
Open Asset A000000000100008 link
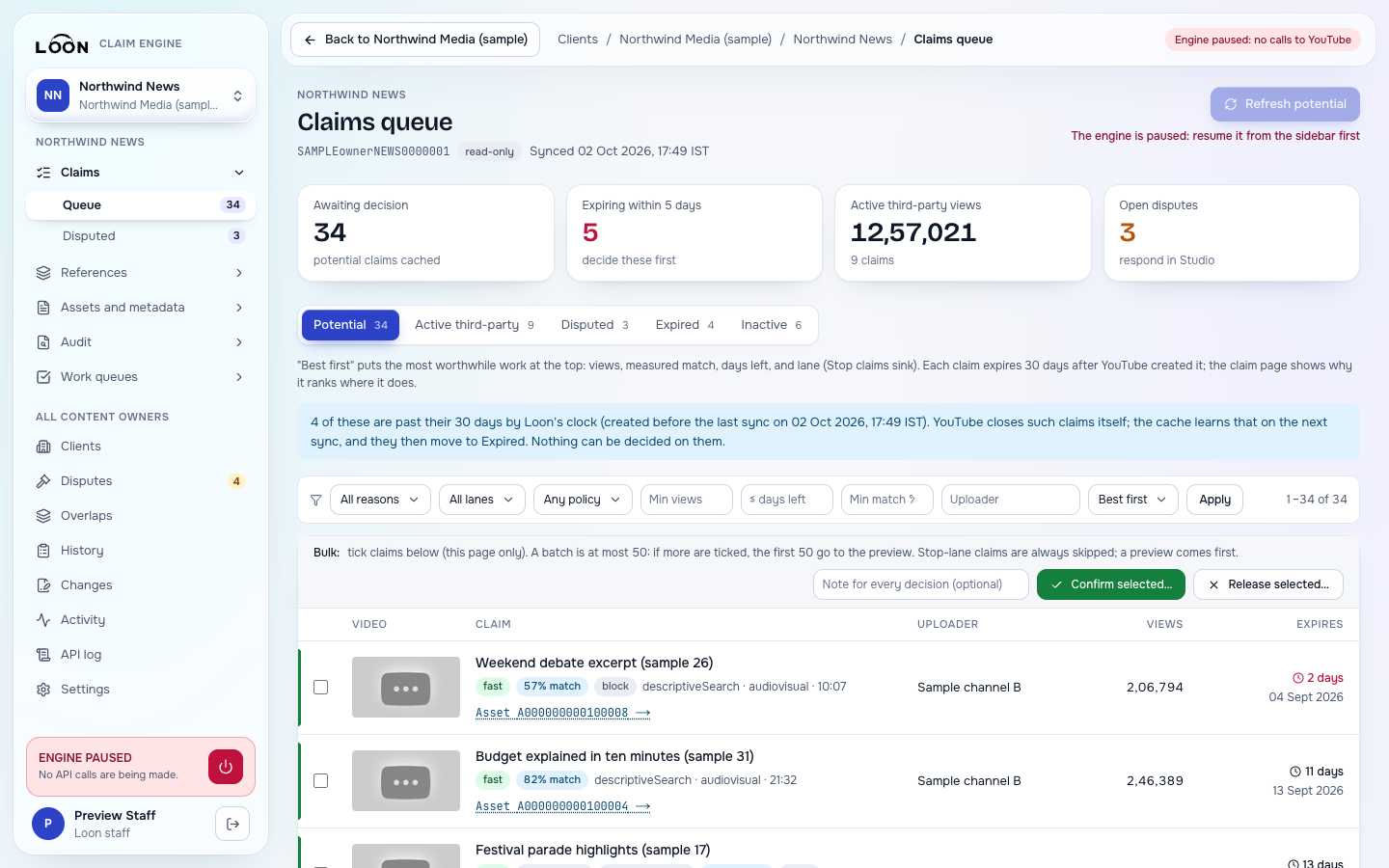click(562, 713)
